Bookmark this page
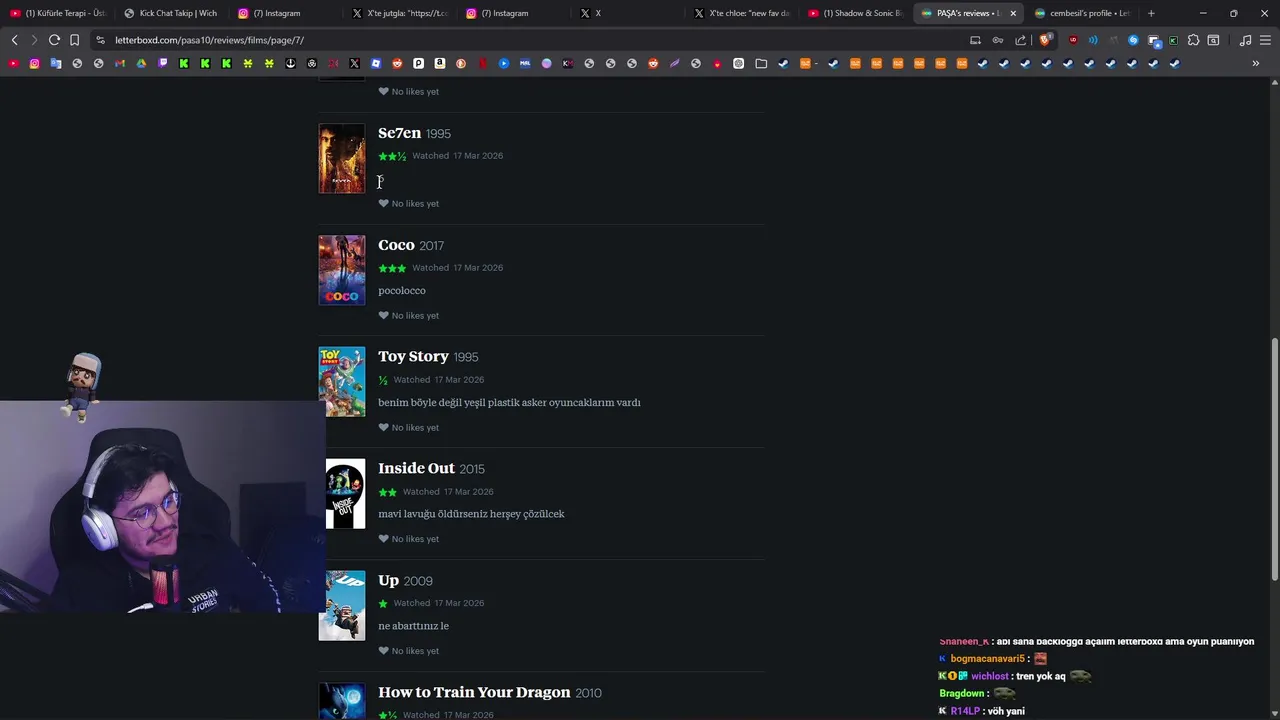1280x720 pixels. [74, 40]
